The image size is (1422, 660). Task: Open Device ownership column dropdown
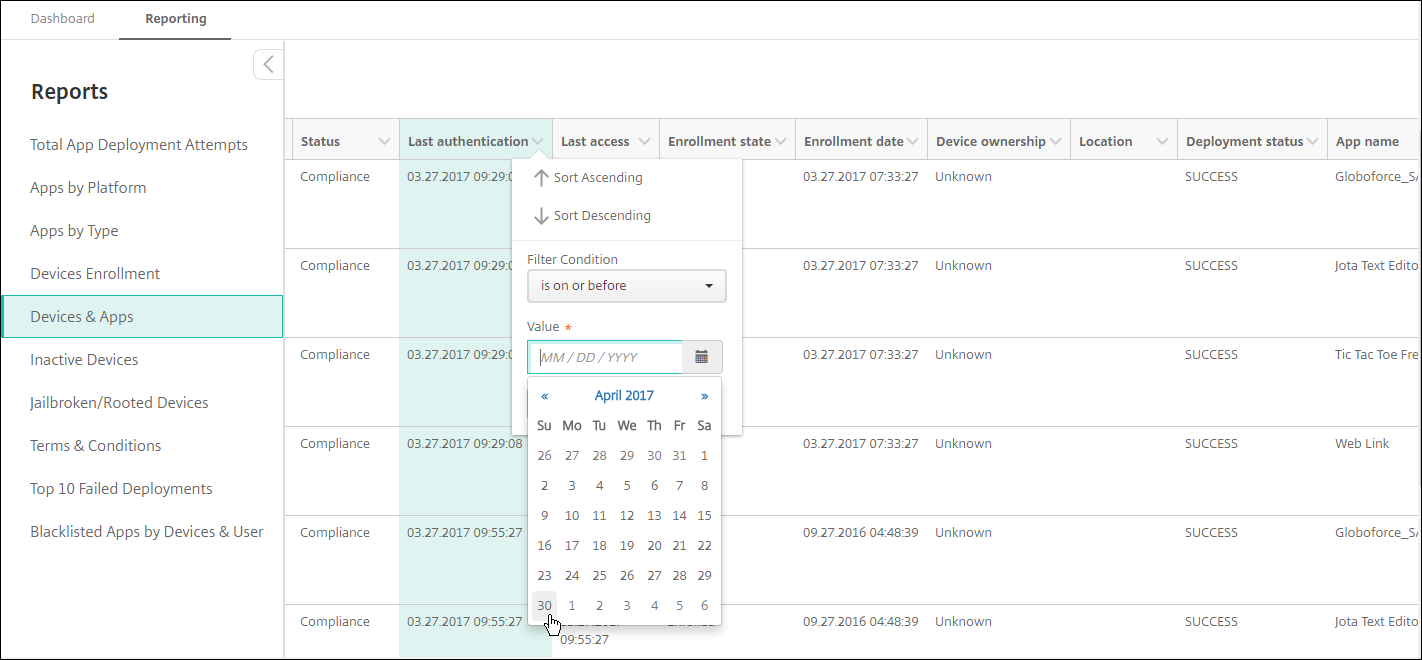1055,142
